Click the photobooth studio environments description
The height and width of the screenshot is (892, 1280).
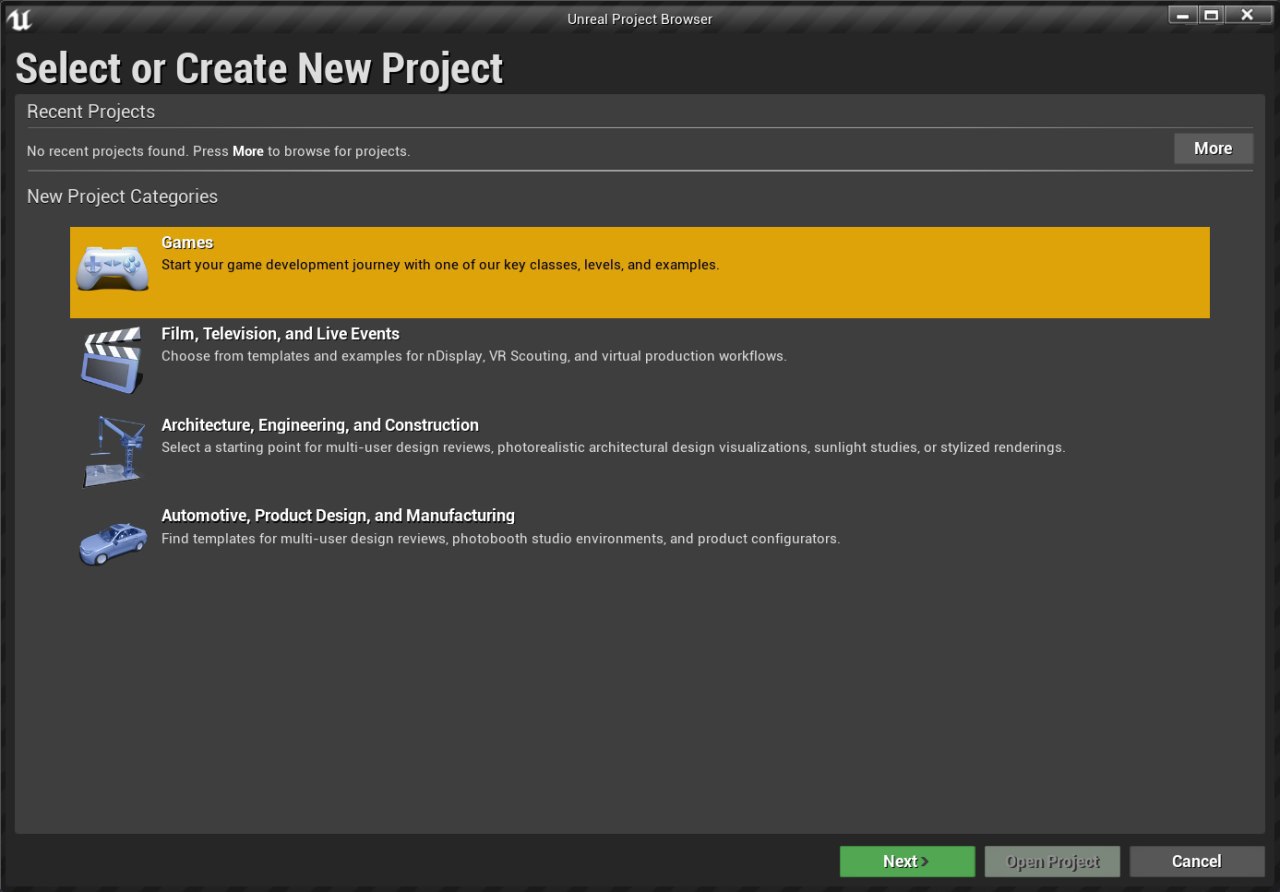500,538
